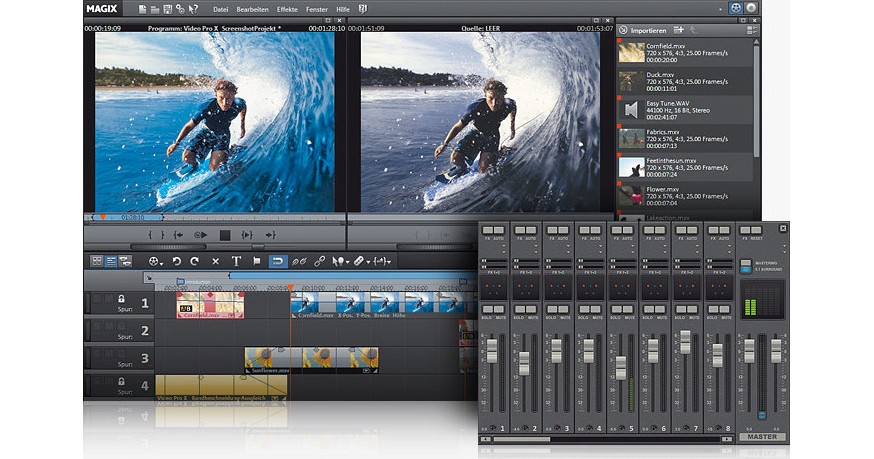Click the help book icon beside Hilfe
The width and height of the screenshot is (874, 459).
click(x=363, y=9)
